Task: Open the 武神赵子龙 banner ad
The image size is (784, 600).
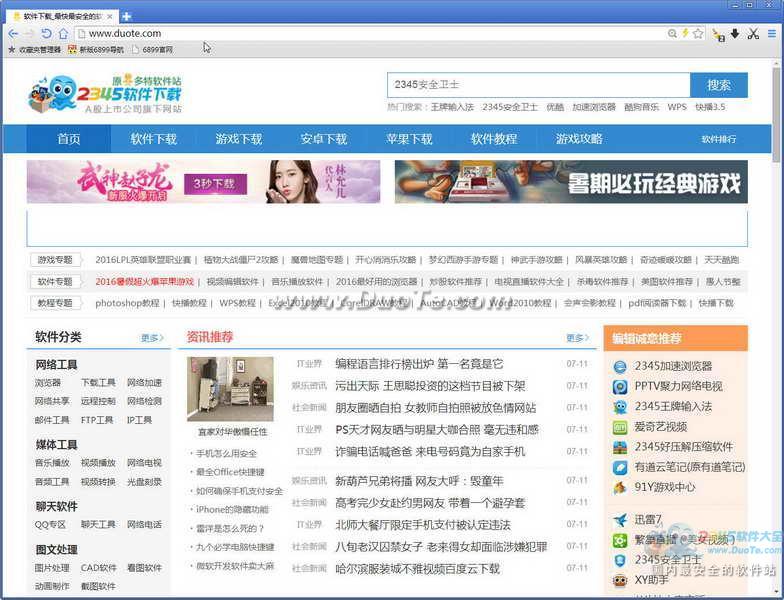Action: pyautogui.click(x=204, y=182)
